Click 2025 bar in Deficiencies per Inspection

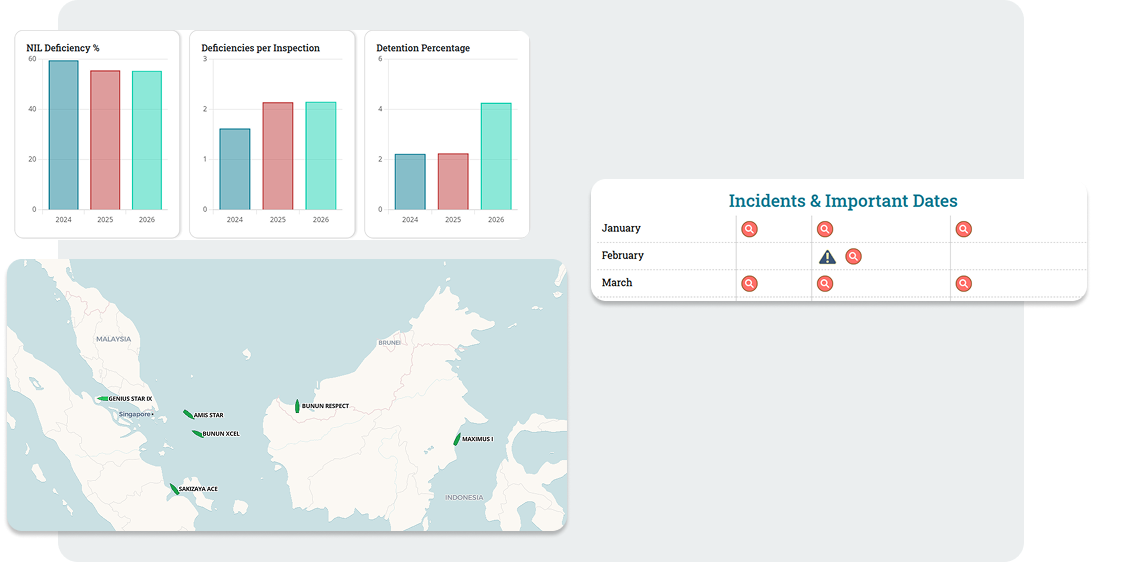[x=278, y=156]
